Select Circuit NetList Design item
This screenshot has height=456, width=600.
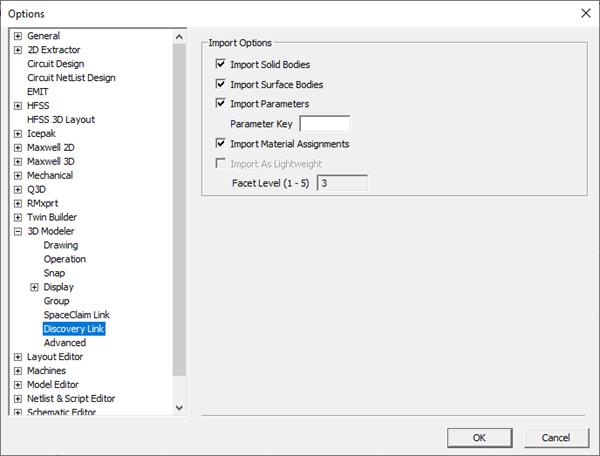71,78
